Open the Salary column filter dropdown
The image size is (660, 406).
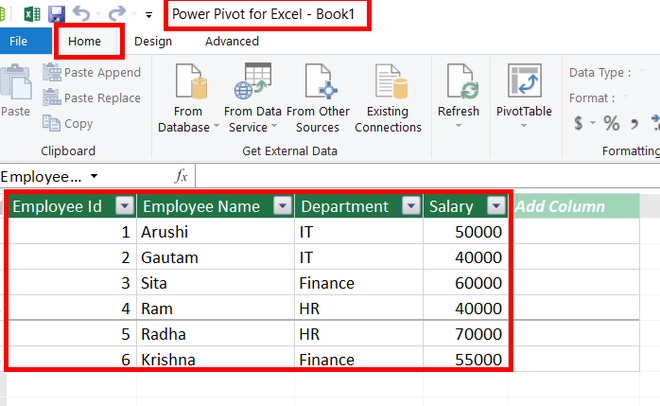point(497,206)
